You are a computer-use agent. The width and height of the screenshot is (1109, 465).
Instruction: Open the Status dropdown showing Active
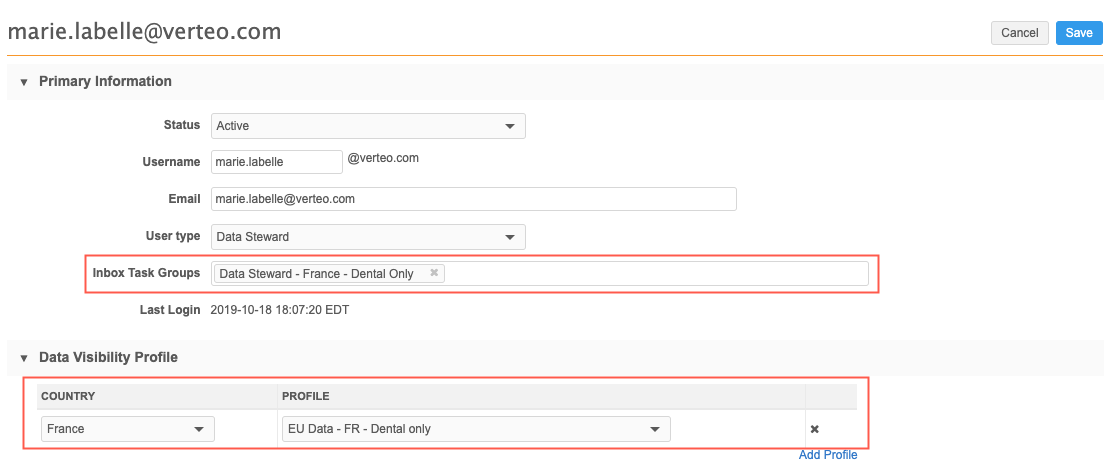[368, 126]
